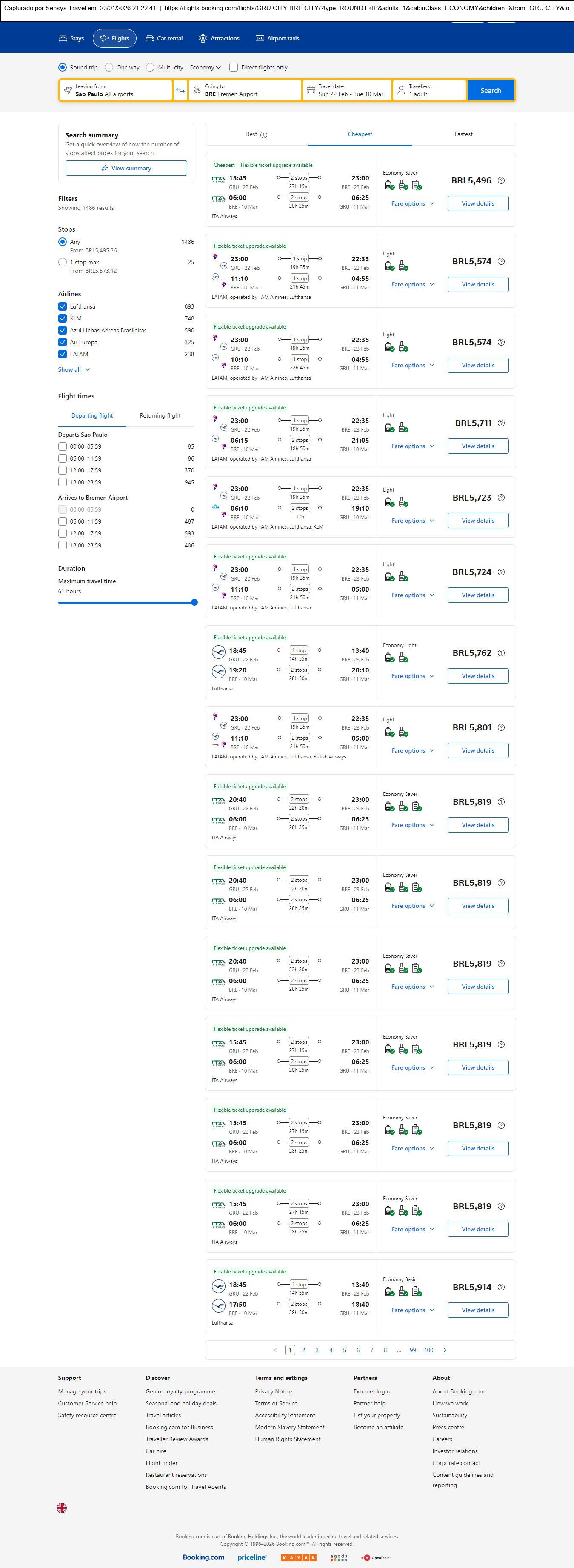Click the next page arrow in pagination
The height and width of the screenshot is (1568, 574).
coord(445,1350)
